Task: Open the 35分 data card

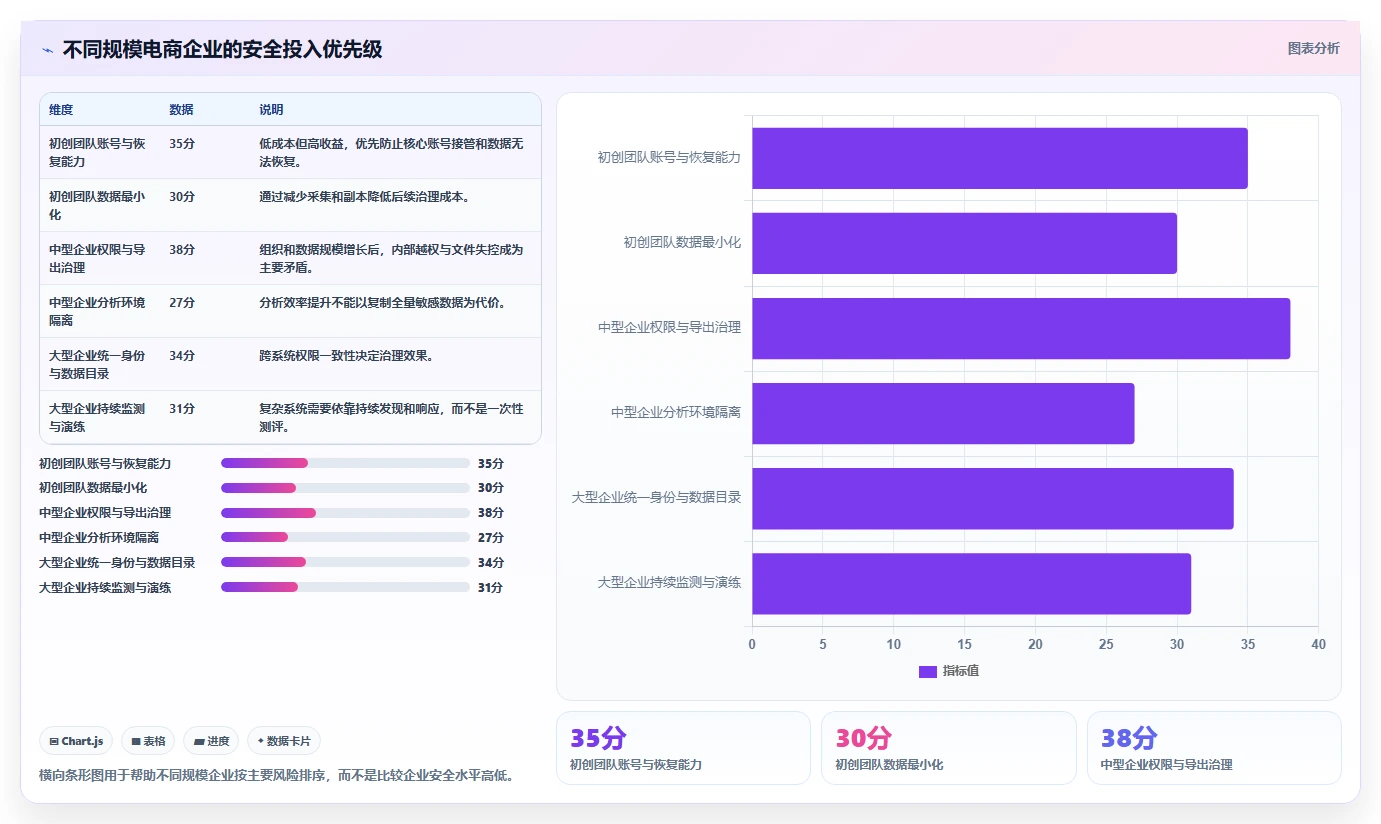Action: [x=683, y=748]
